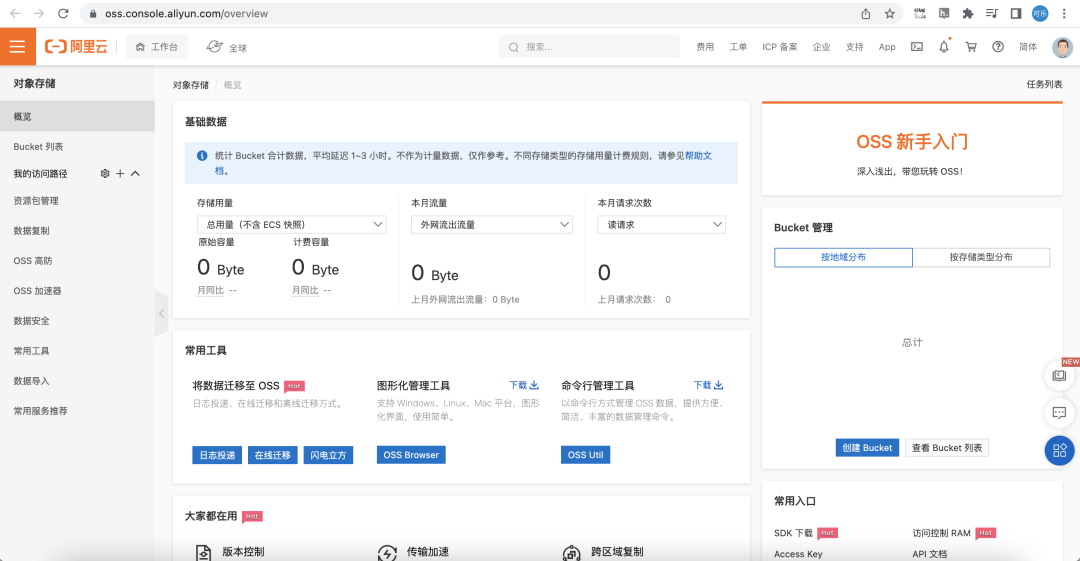Open the 全球 region selector
This screenshot has height=561, width=1080.
pos(227,47)
